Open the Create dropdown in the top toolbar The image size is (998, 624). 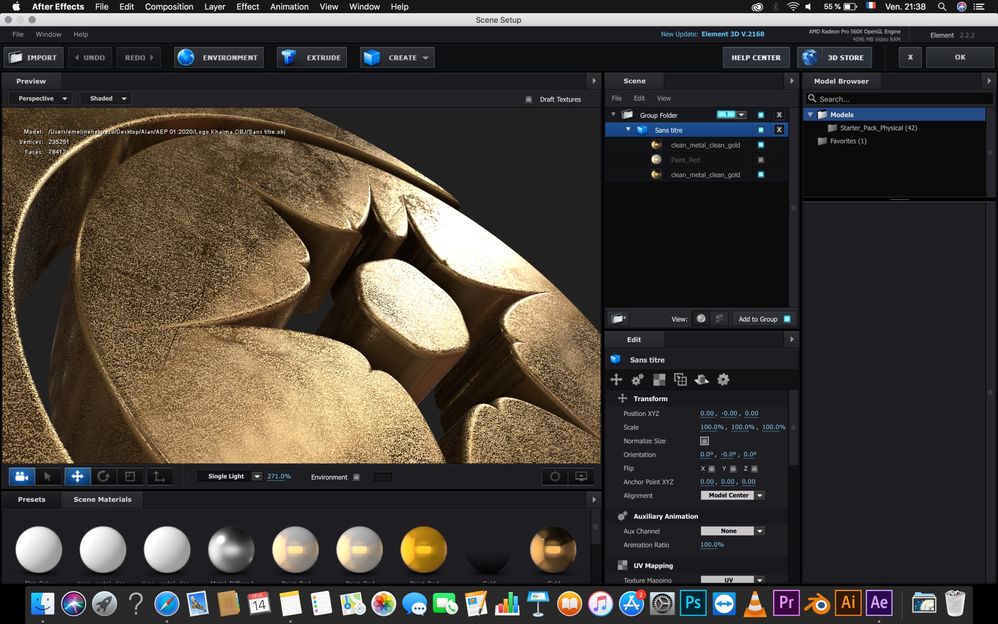pos(397,57)
